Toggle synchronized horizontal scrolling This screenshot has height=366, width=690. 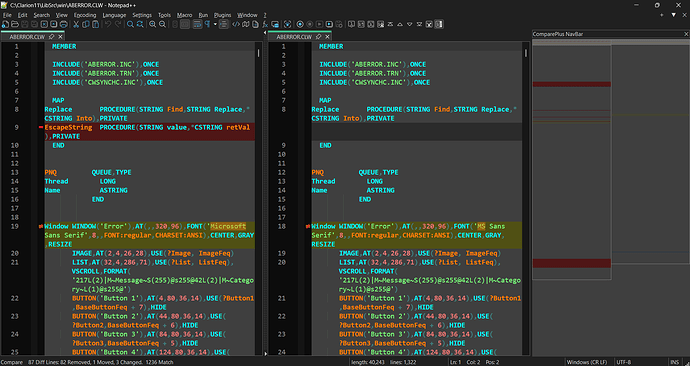(x=185, y=24)
